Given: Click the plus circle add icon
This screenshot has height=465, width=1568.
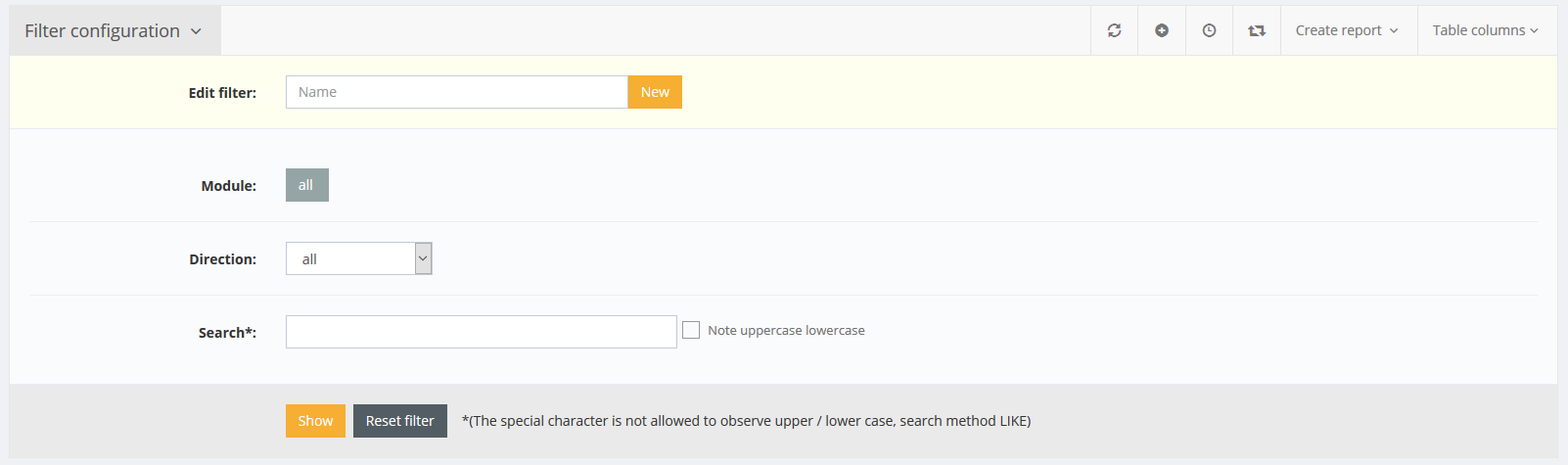Looking at the screenshot, I should [x=1162, y=30].
